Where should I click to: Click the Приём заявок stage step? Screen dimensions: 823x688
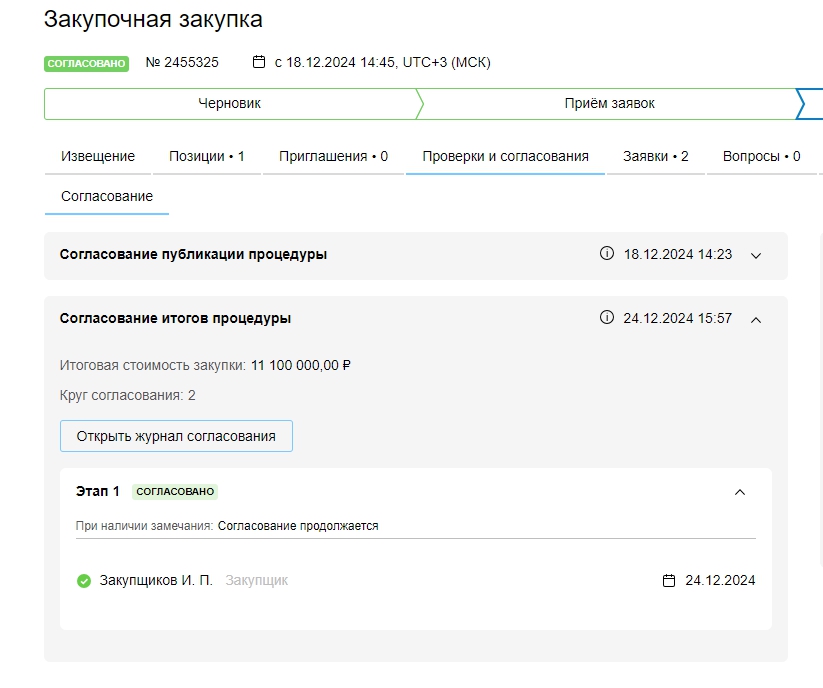[609, 103]
